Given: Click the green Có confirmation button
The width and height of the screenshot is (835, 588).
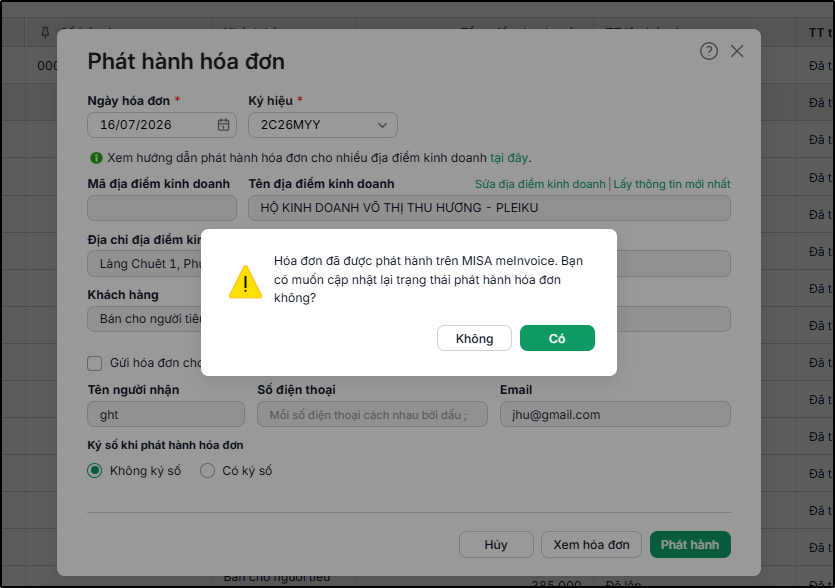Looking at the screenshot, I should [557, 338].
